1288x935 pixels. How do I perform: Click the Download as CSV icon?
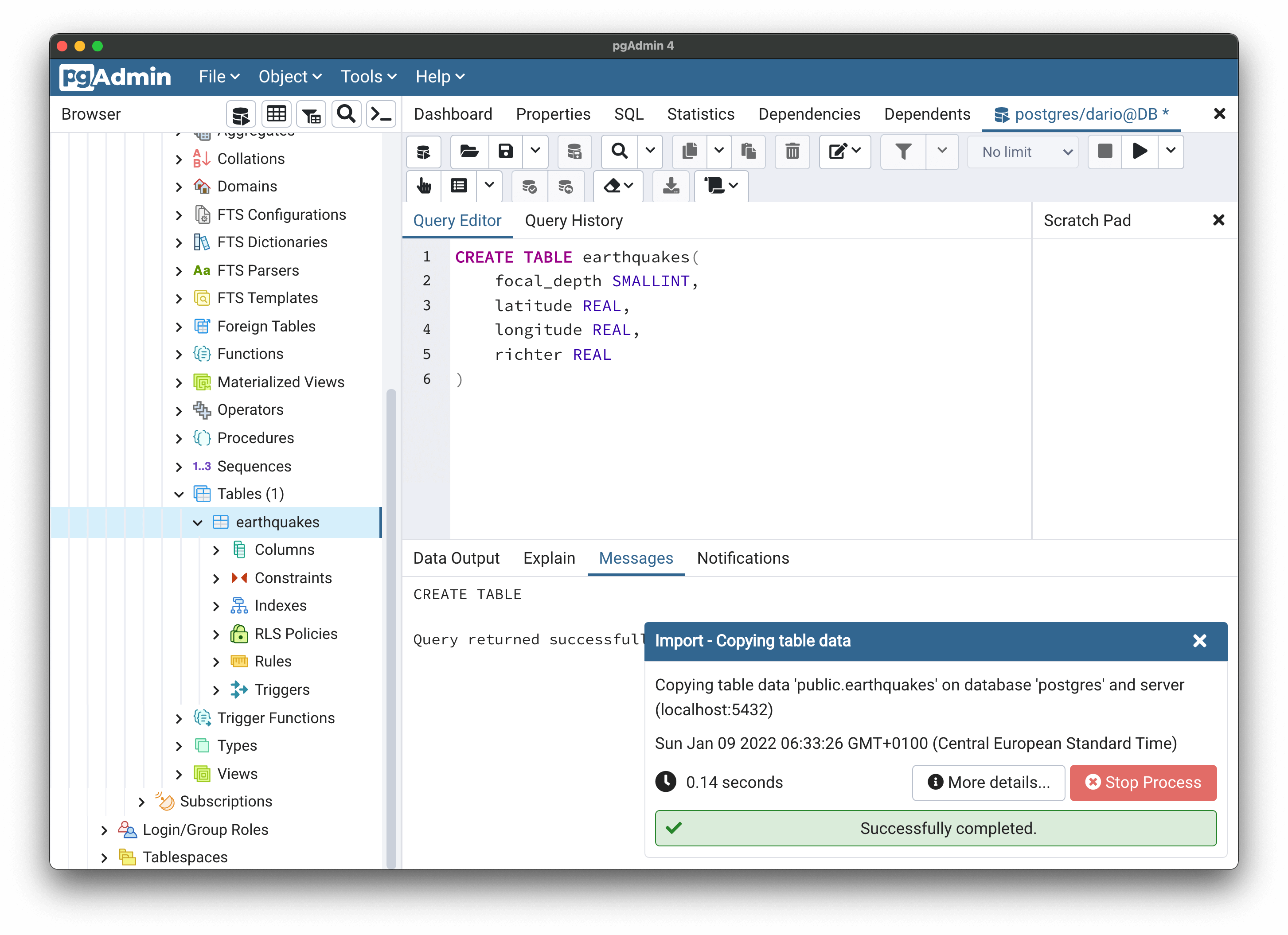pyautogui.click(x=671, y=186)
